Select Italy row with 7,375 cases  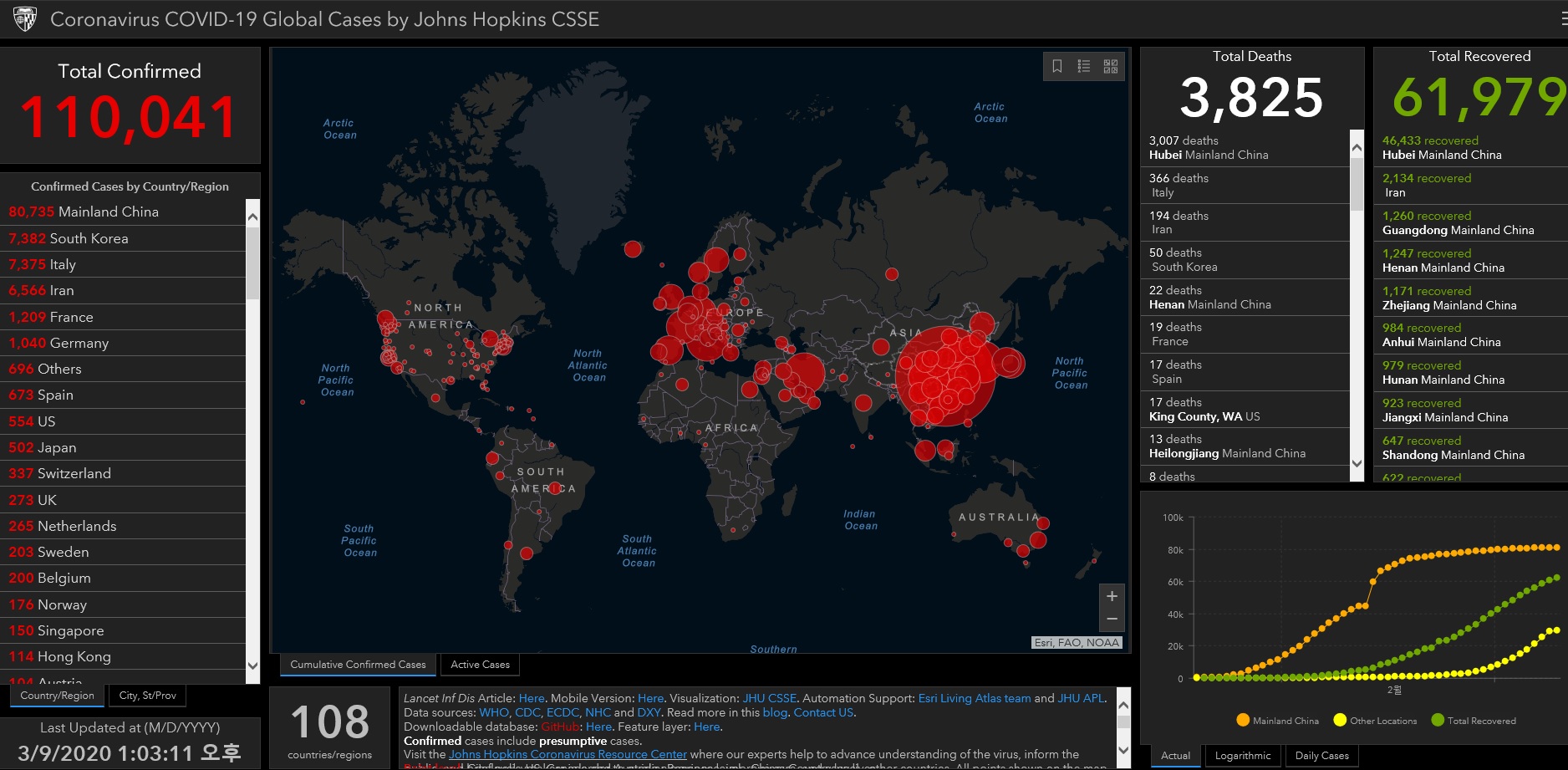[x=124, y=264]
